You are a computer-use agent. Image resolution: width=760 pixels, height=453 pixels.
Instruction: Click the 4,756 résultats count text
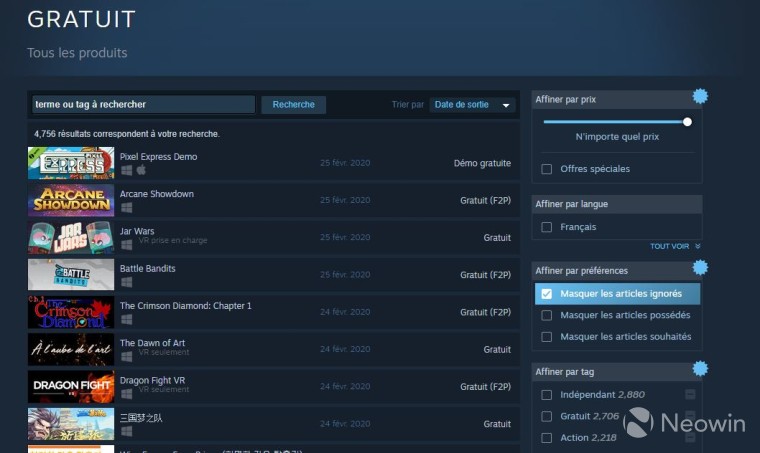pos(127,134)
